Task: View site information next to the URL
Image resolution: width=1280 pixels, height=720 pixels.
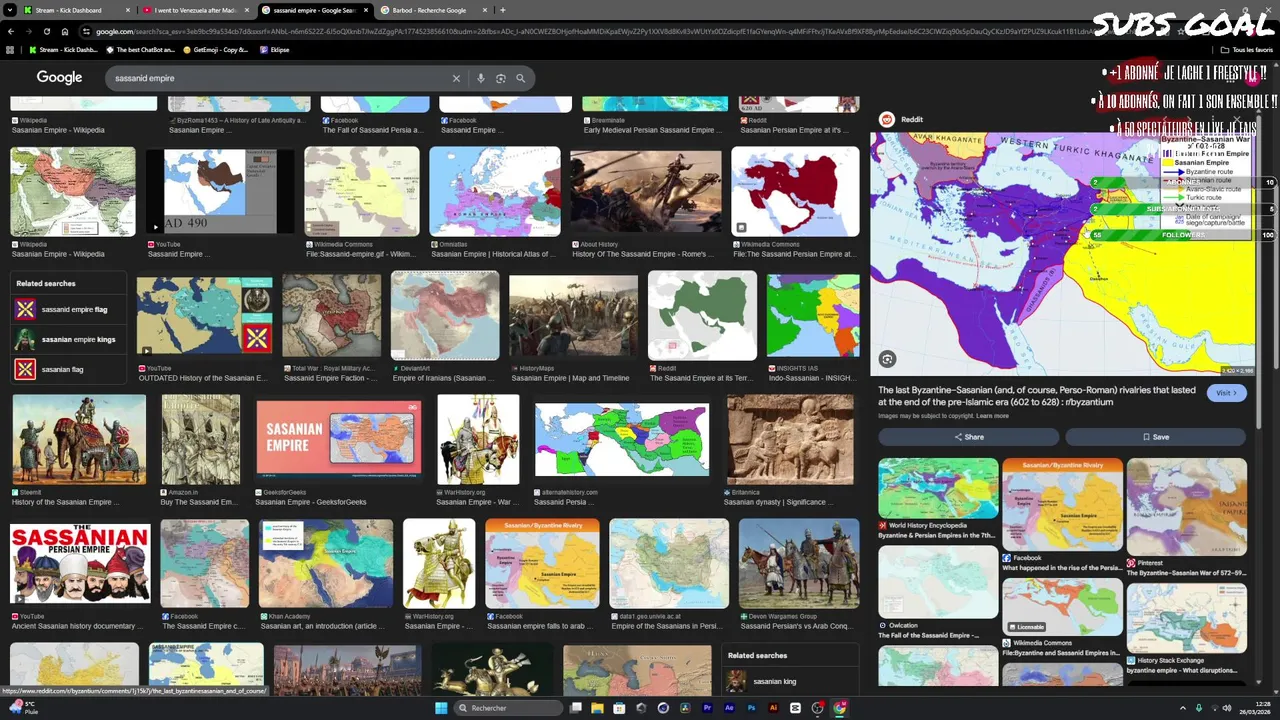Action: (86, 31)
